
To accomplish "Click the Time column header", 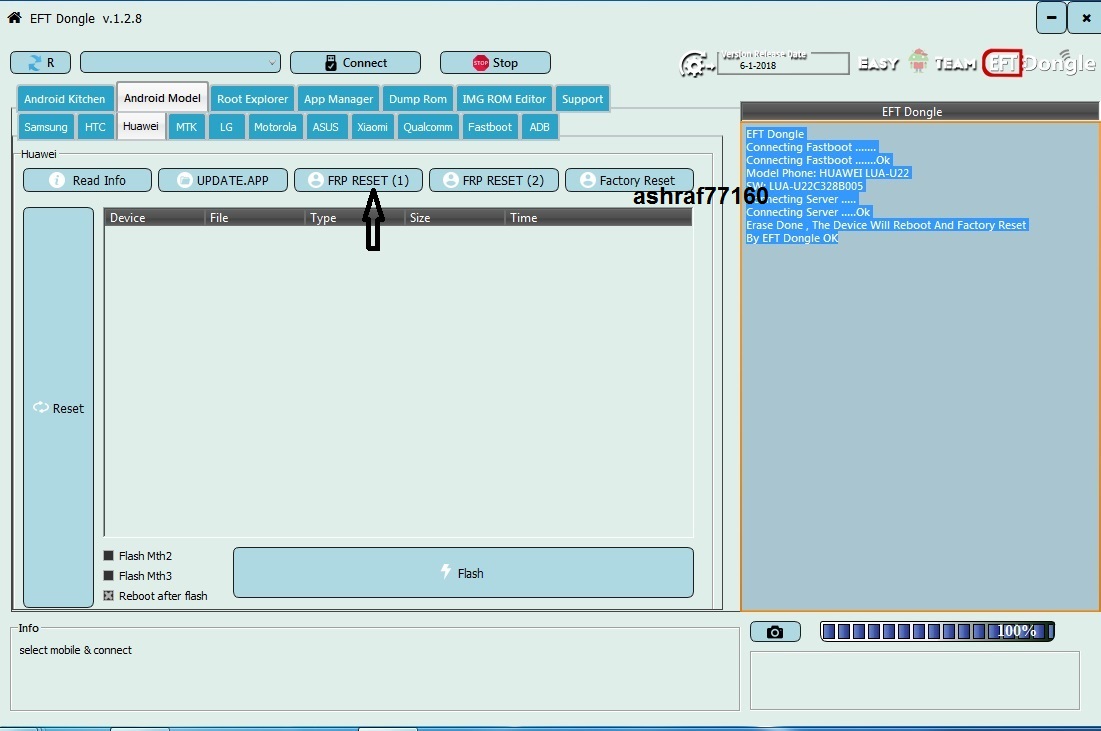I will pos(598,218).
